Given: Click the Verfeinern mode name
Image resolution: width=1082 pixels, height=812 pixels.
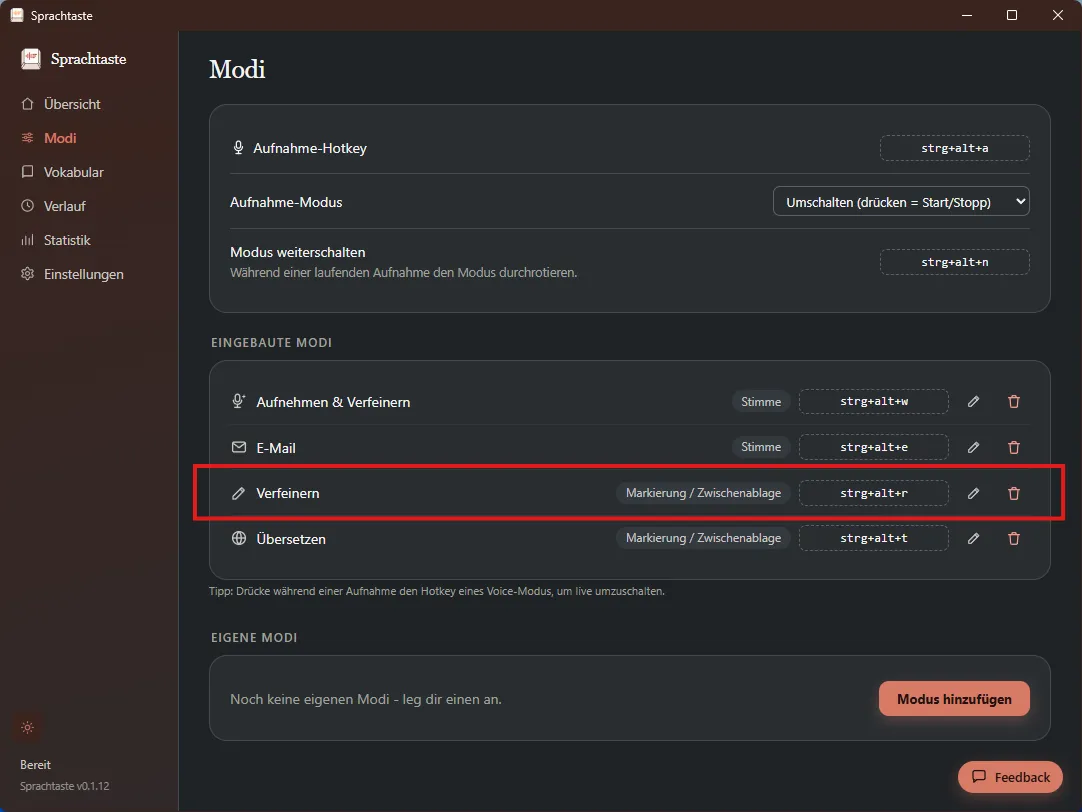Looking at the screenshot, I should (x=288, y=493).
